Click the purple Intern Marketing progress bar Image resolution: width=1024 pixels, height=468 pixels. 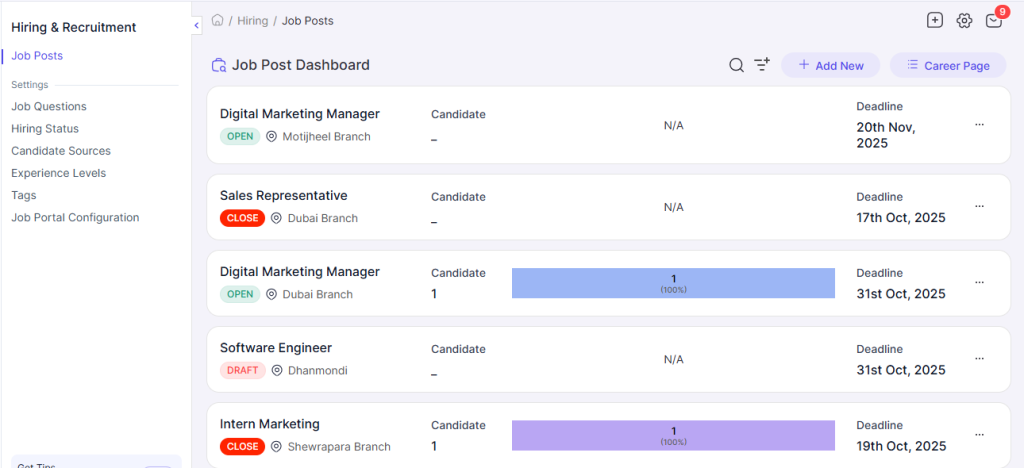[x=673, y=435]
